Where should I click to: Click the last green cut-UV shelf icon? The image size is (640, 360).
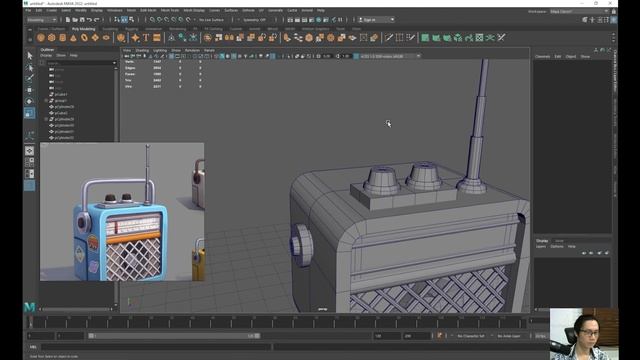tap(501, 38)
